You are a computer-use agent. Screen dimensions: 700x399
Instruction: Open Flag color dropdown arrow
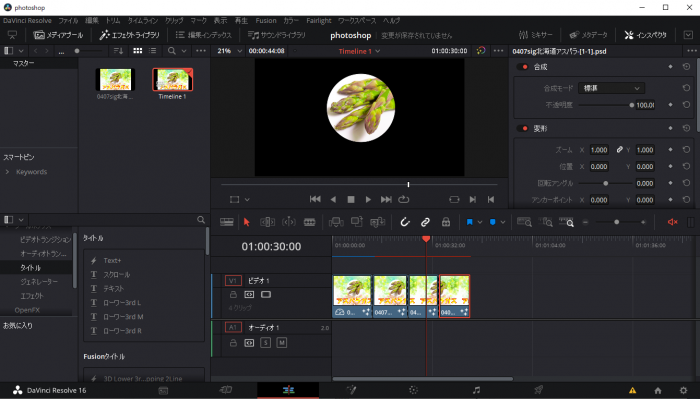click(480, 222)
